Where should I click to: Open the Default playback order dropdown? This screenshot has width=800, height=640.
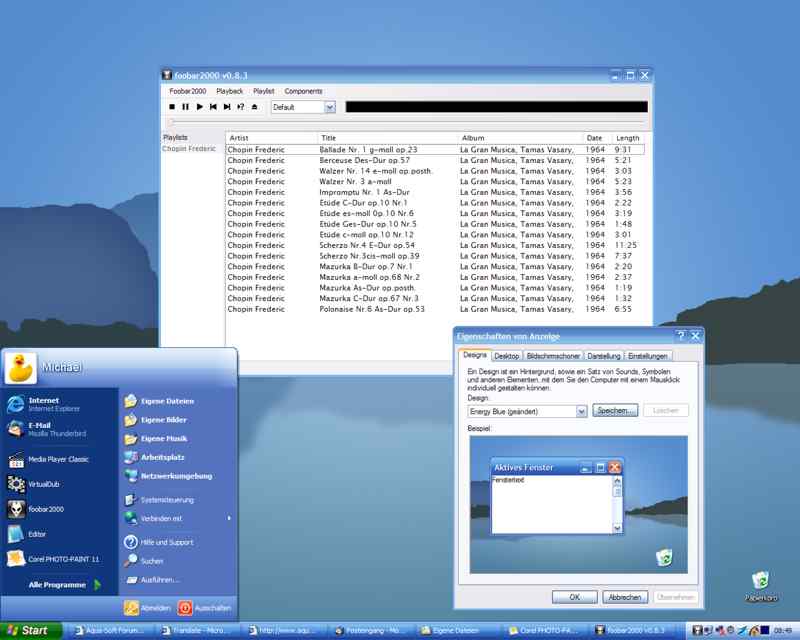point(330,107)
